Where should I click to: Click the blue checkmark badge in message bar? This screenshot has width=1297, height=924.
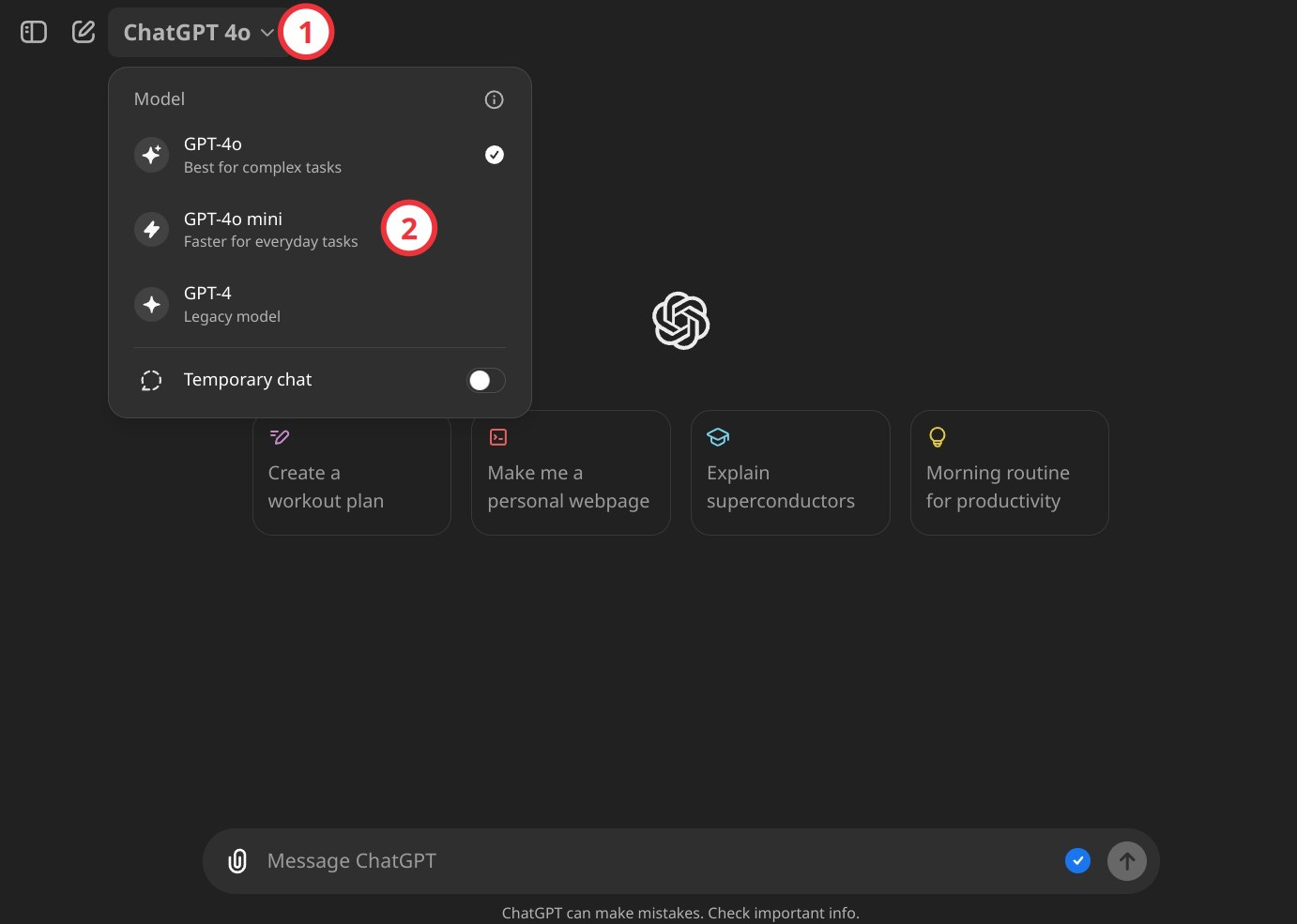click(1077, 860)
